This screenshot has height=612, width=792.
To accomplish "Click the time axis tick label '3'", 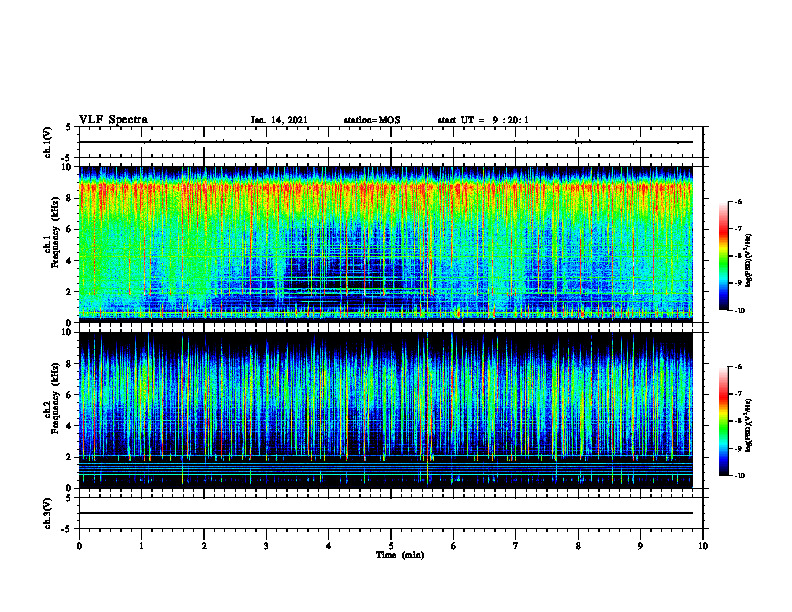I will [266, 545].
